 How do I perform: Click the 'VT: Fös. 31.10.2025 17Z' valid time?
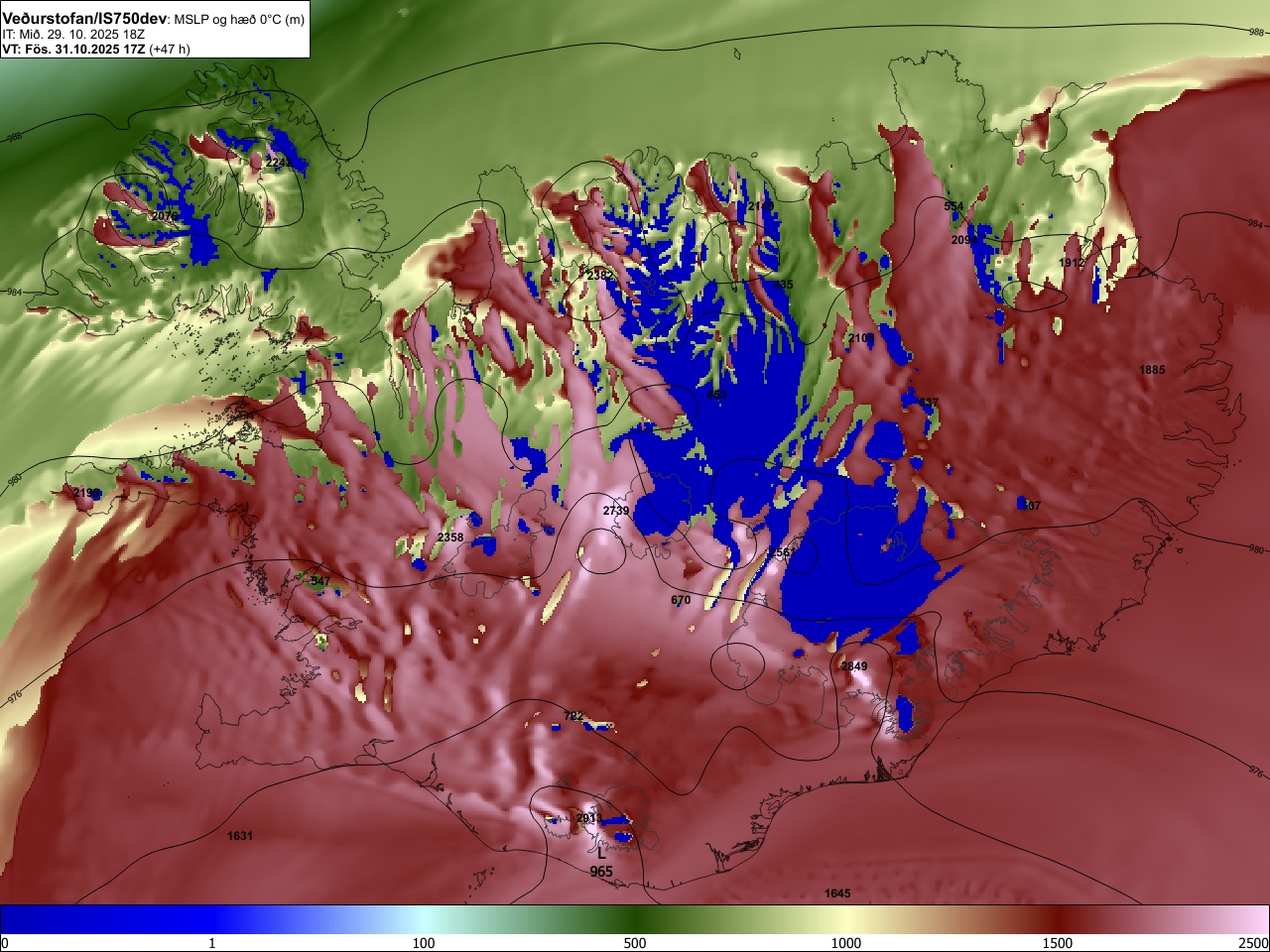73,49
